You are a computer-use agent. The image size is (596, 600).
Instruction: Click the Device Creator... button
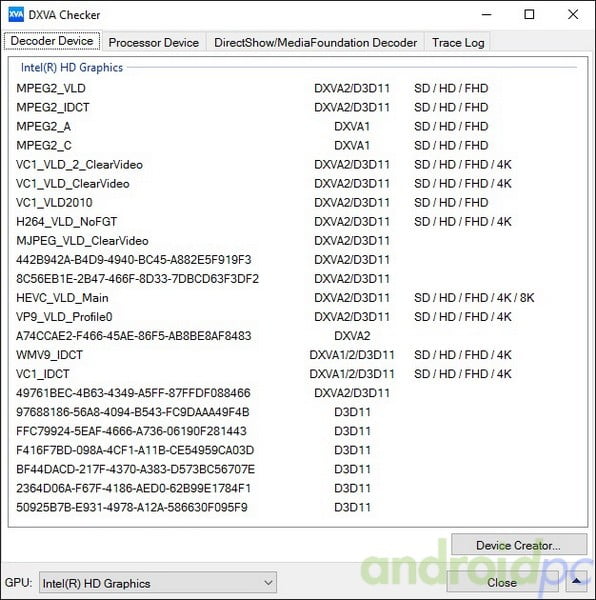point(519,545)
